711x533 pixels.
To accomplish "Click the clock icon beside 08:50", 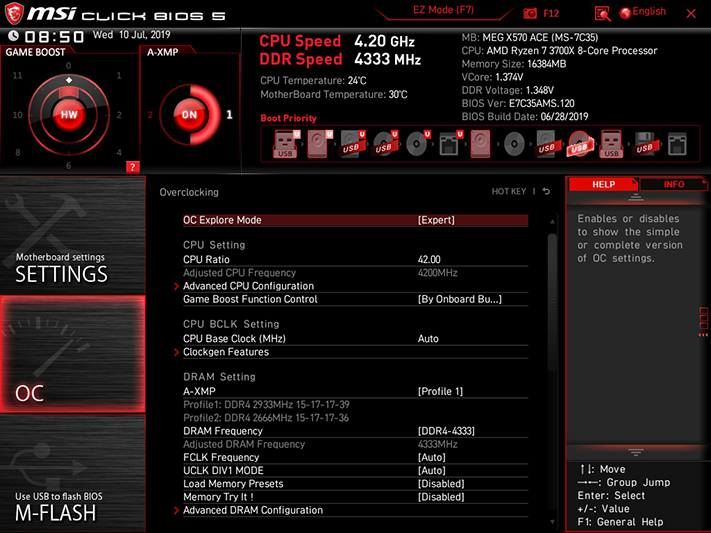I will coord(14,35).
